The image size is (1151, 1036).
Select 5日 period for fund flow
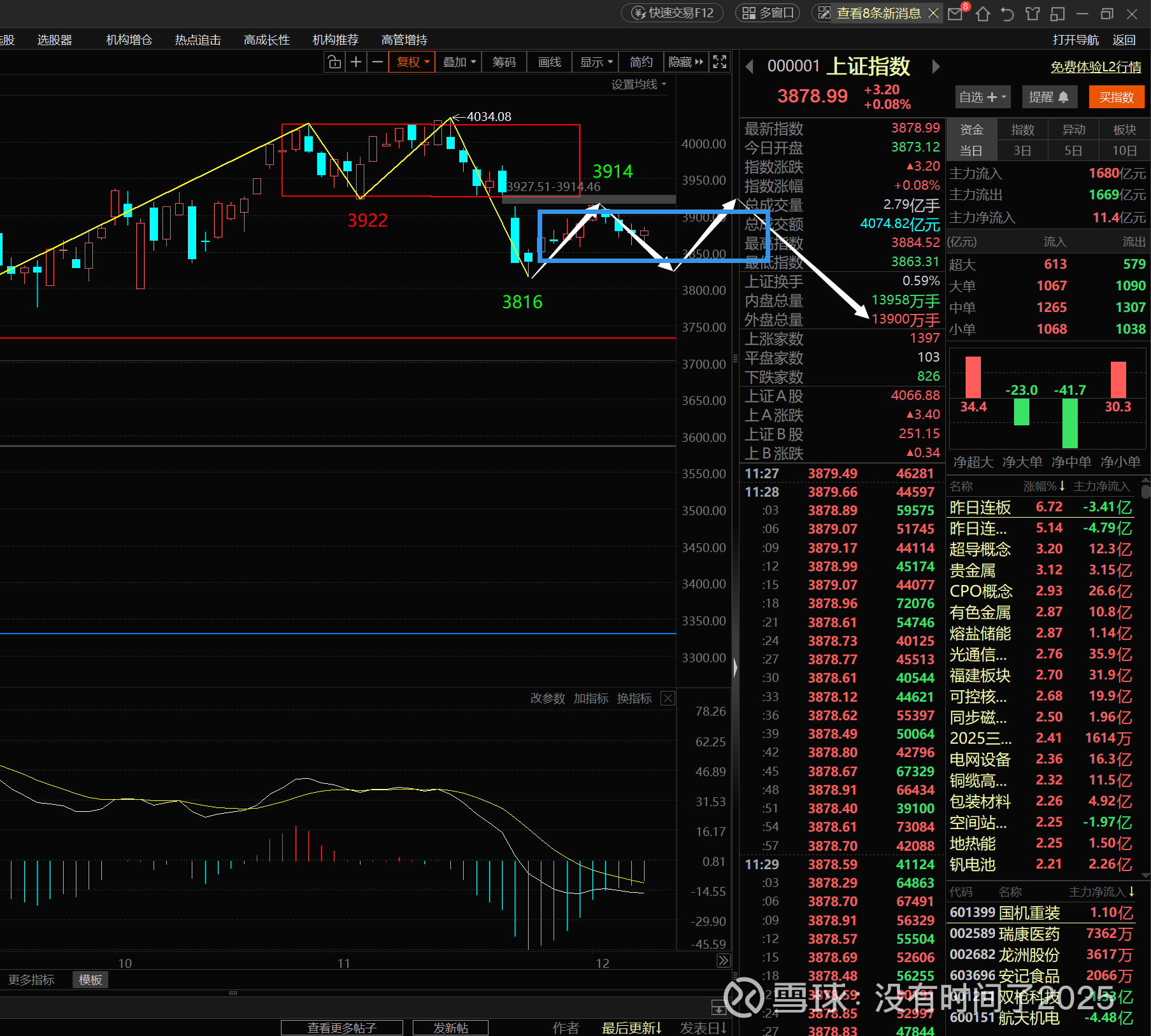click(1073, 151)
